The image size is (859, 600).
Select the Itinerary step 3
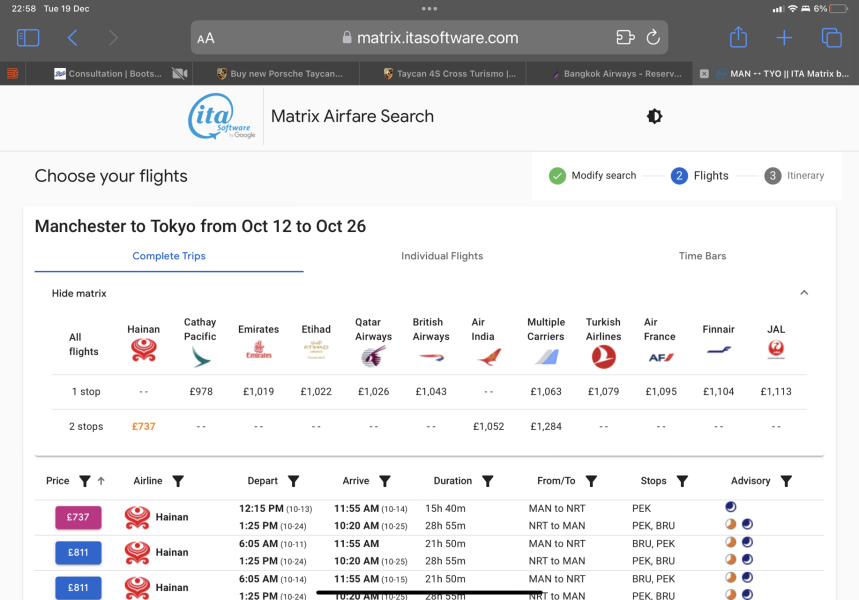[794, 175]
